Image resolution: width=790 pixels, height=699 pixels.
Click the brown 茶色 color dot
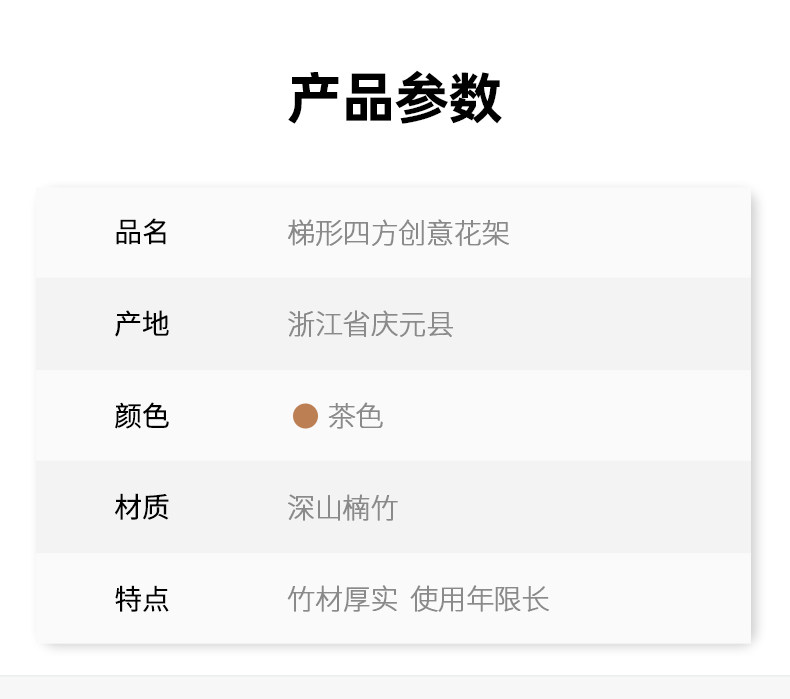305,416
